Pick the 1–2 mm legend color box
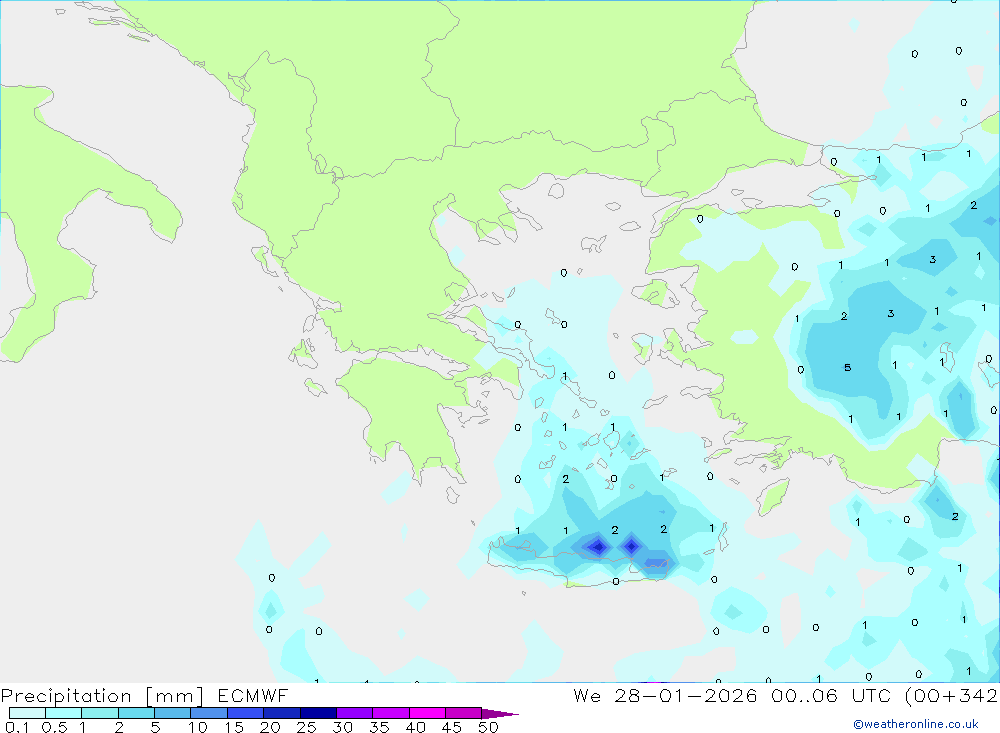Image resolution: width=1000 pixels, height=733 pixels. pyautogui.click(x=100, y=713)
